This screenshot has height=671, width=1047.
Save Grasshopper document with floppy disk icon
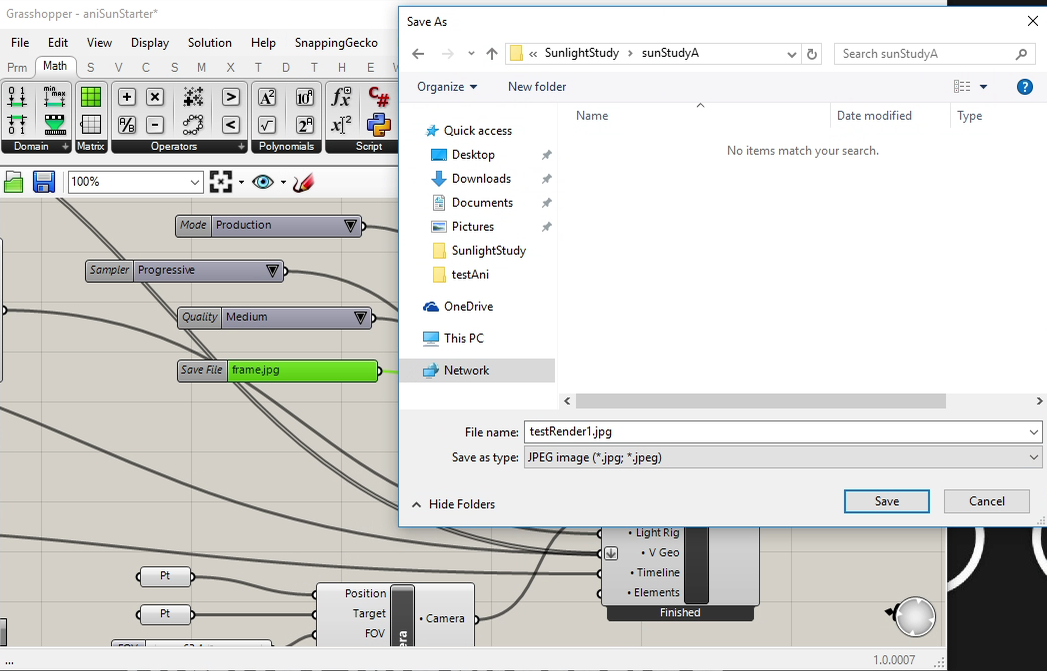[44, 182]
